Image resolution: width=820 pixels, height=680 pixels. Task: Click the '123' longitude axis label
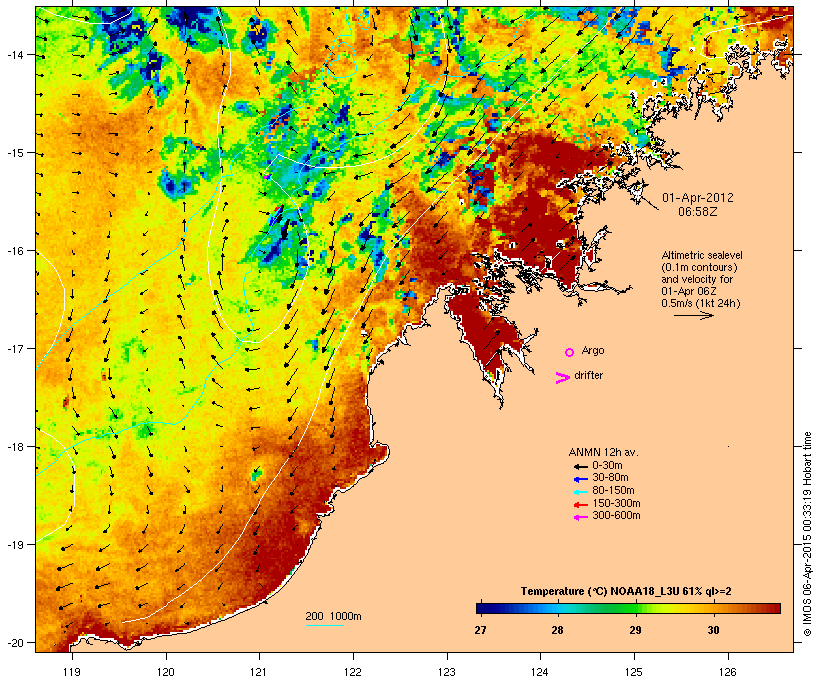click(447, 672)
